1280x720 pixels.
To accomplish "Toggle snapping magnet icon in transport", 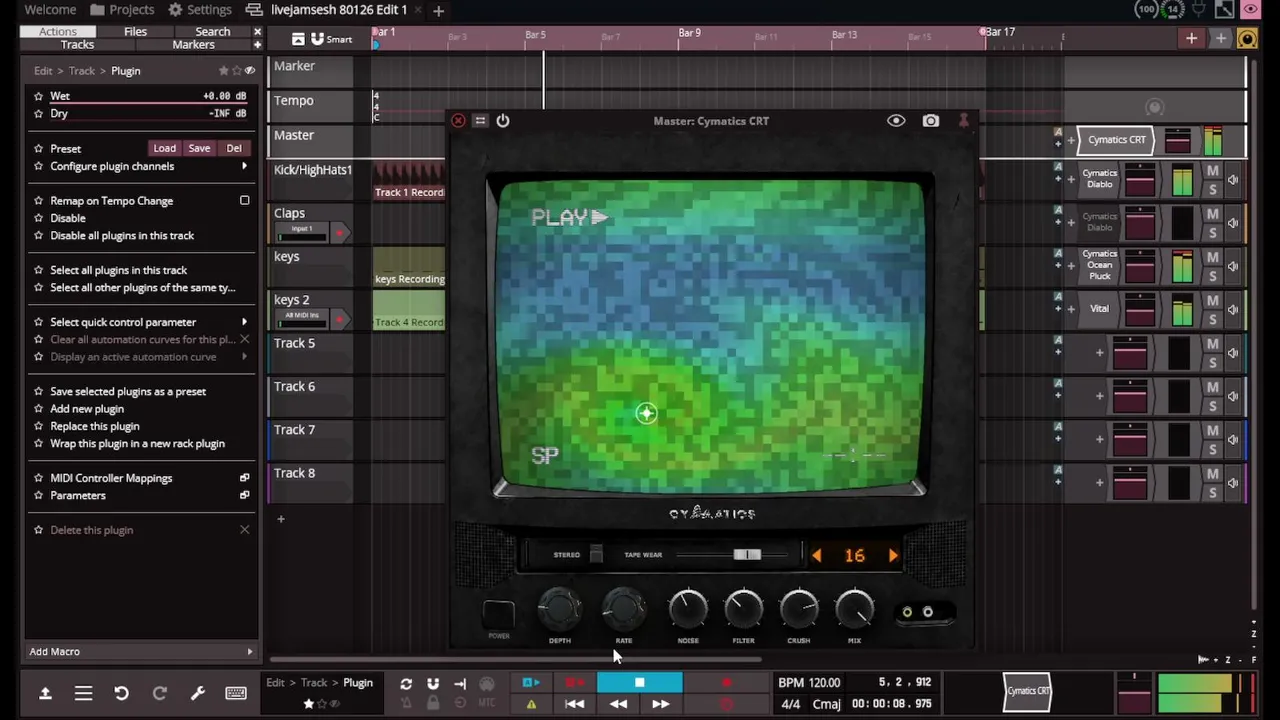I will (x=433, y=684).
